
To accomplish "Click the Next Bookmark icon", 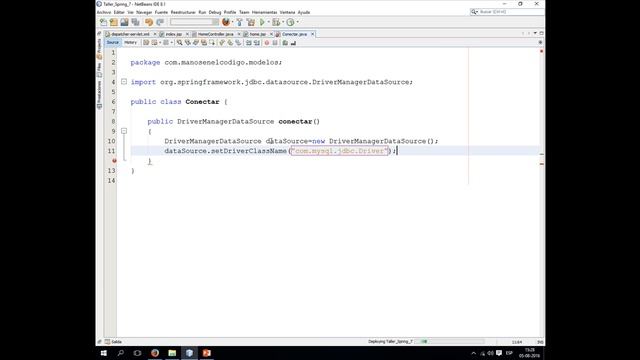I will click(x=230, y=42).
